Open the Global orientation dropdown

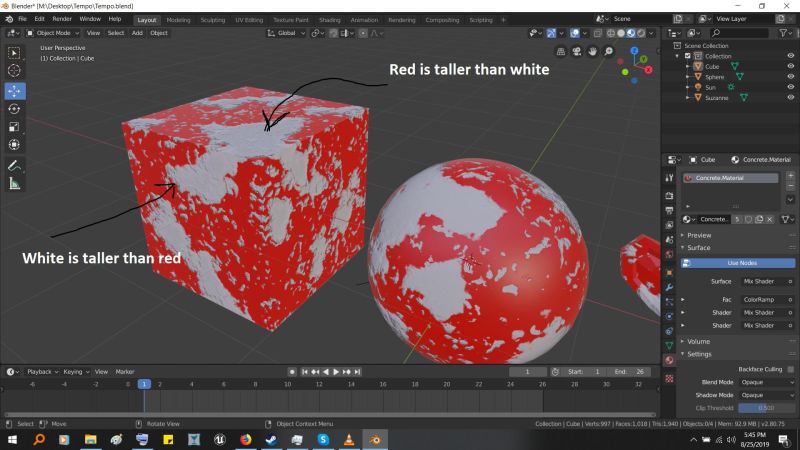tap(286, 33)
